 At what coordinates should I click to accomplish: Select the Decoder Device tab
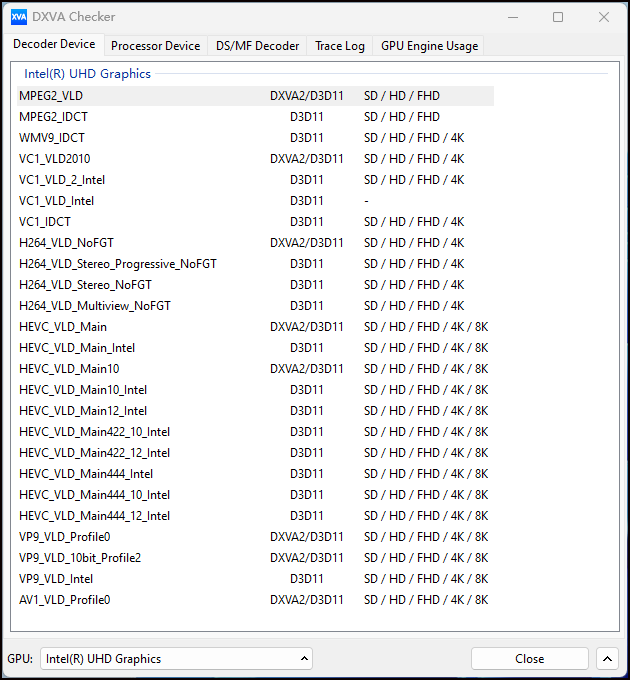pyautogui.click(x=54, y=44)
